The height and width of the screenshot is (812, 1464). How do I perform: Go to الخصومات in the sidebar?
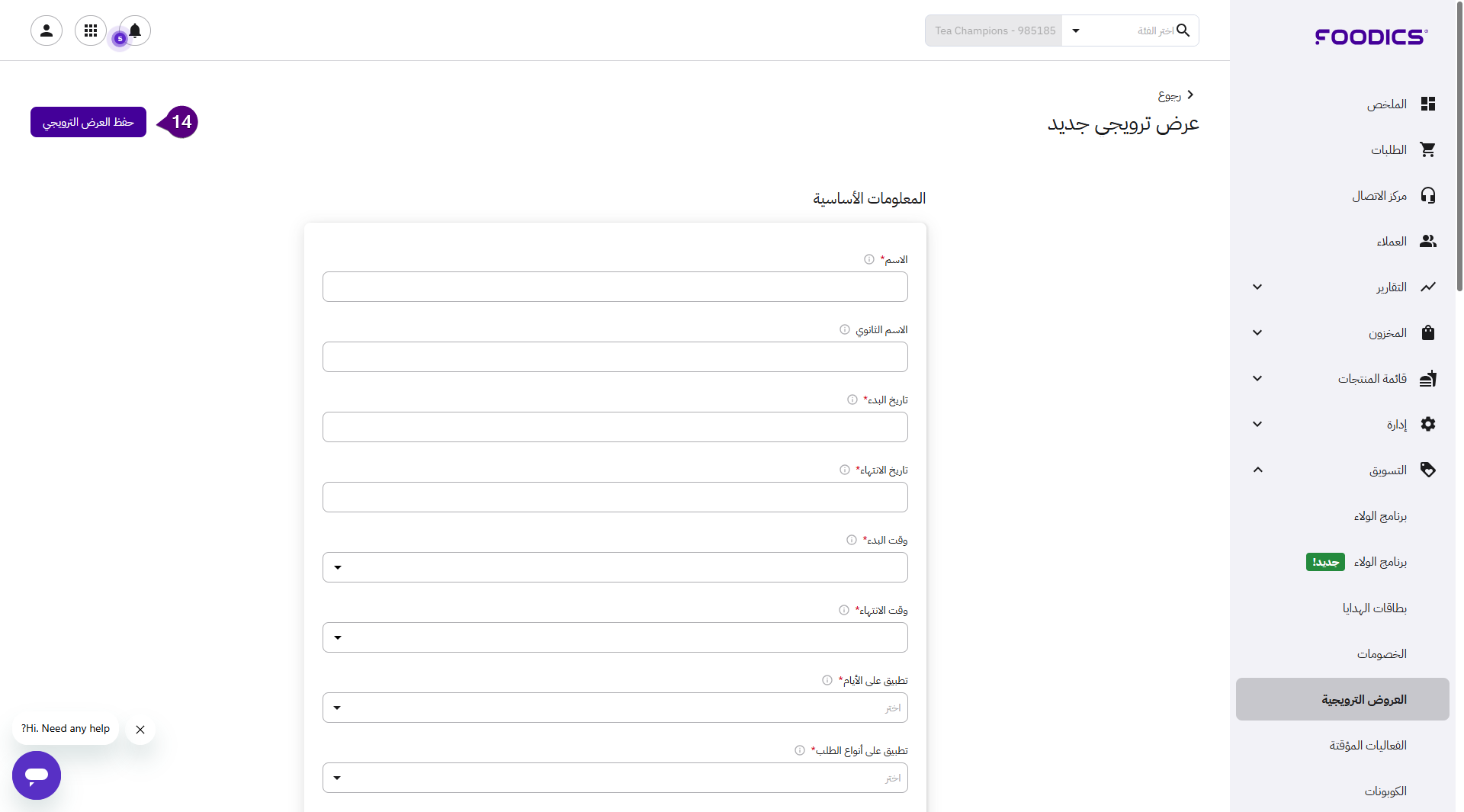(1381, 653)
